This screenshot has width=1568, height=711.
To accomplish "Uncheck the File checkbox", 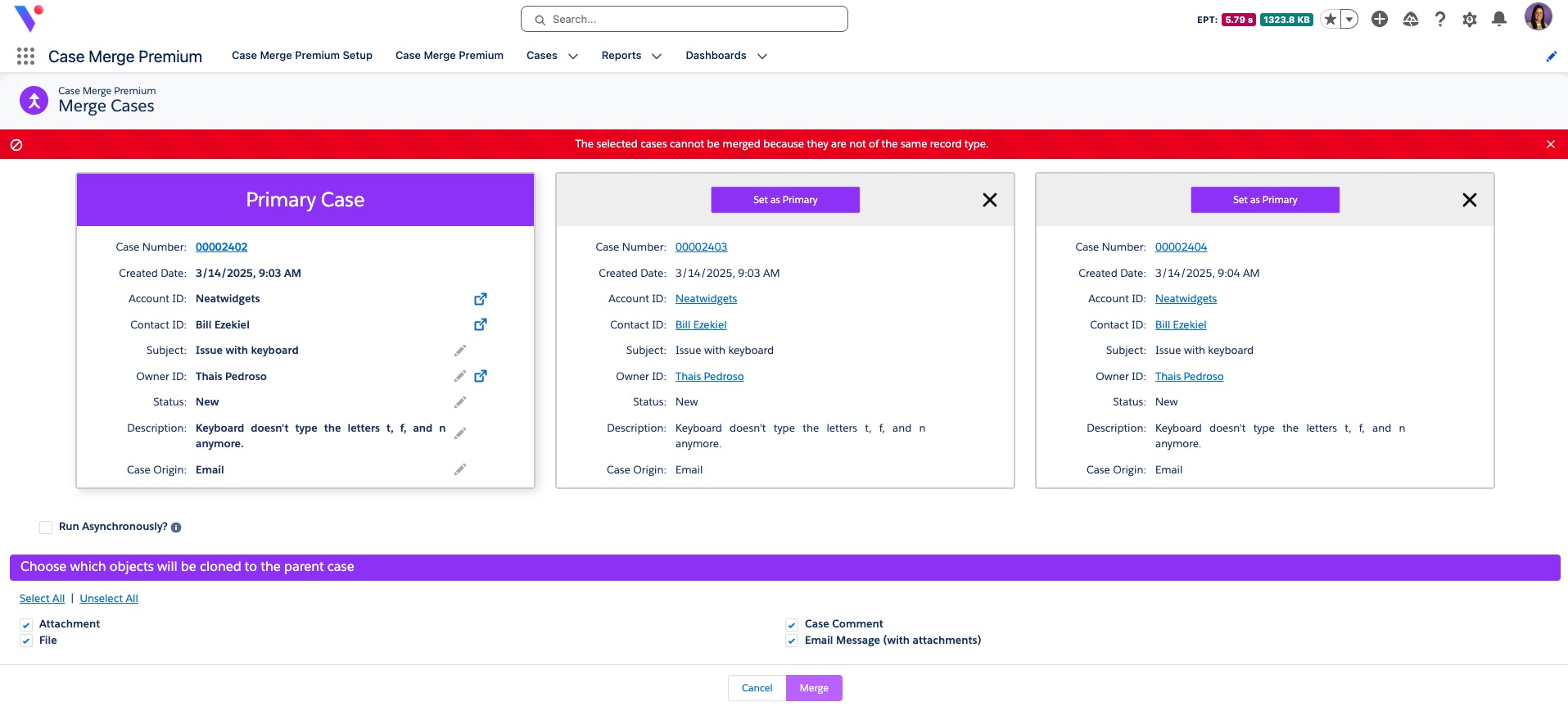I will coord(26,641).
